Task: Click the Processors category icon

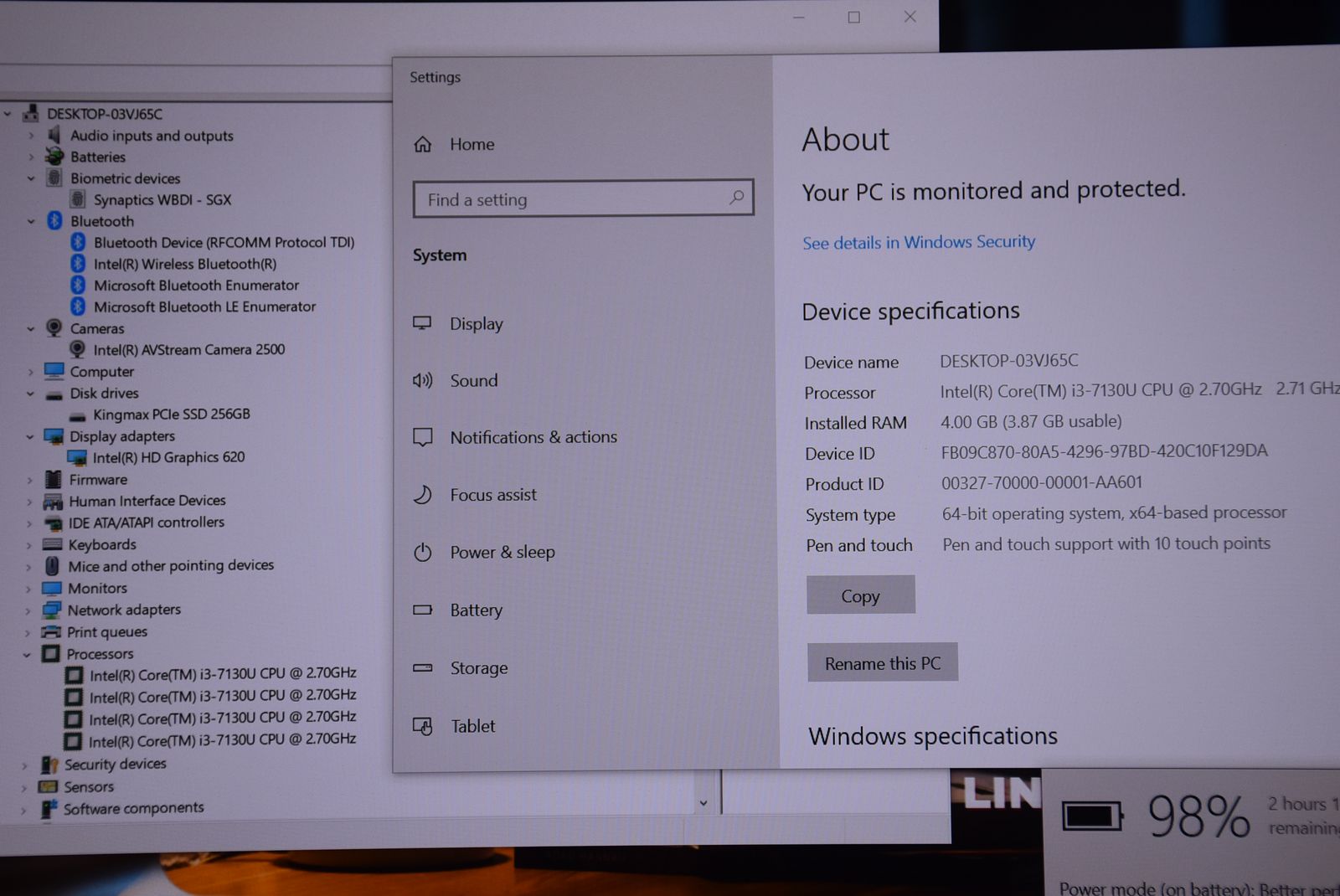Action: (51, 653)
